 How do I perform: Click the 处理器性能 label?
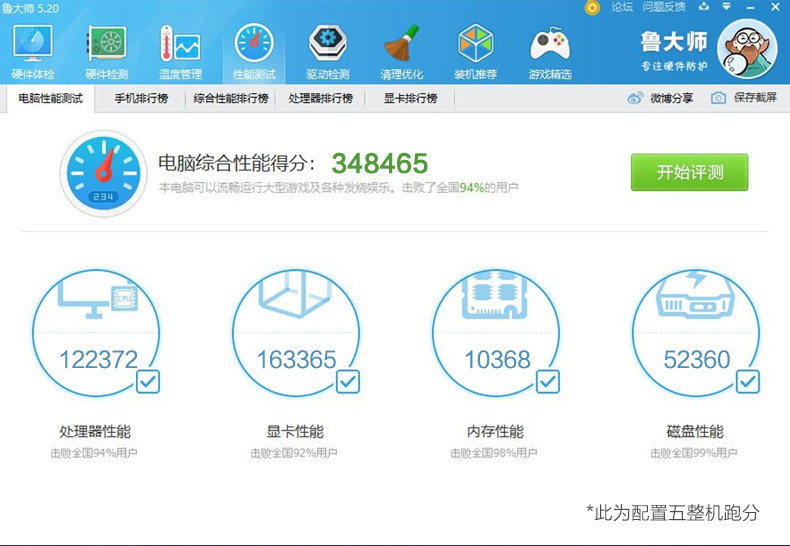(x=95, y=432)
